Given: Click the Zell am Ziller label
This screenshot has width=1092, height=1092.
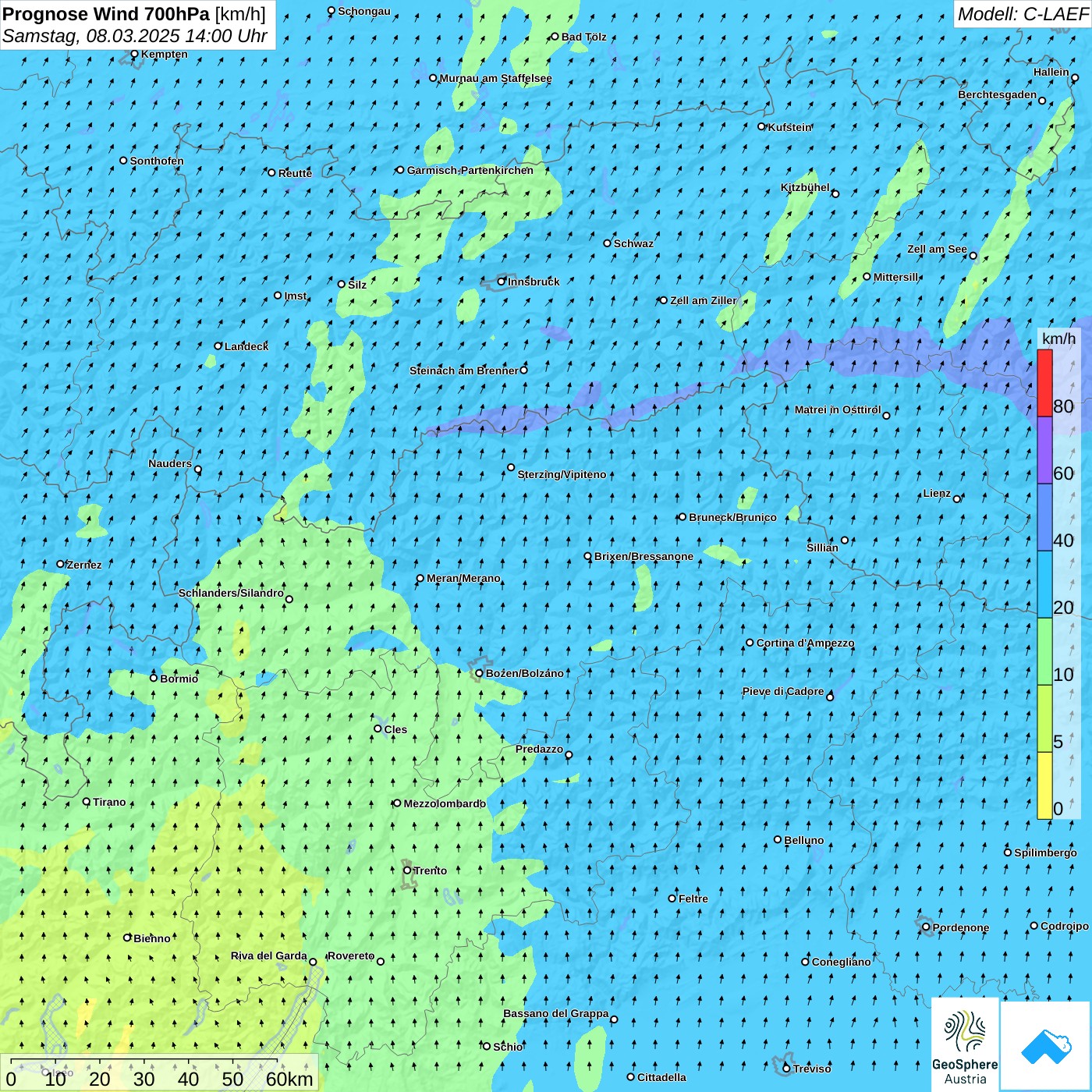Looking at the screenshot, I should 703,300.
